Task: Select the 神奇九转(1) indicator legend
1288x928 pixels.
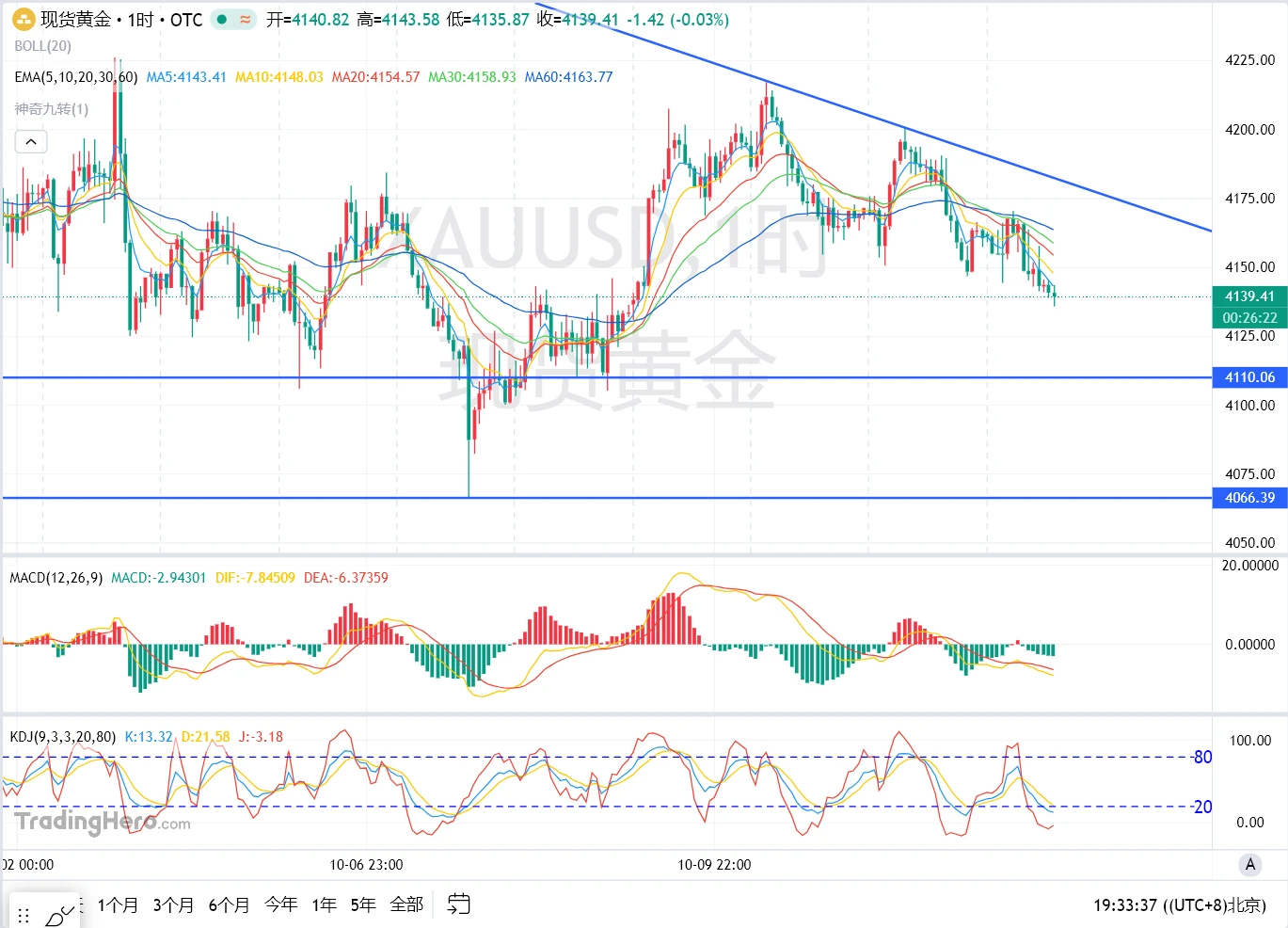Action: [x=51, y=109]
